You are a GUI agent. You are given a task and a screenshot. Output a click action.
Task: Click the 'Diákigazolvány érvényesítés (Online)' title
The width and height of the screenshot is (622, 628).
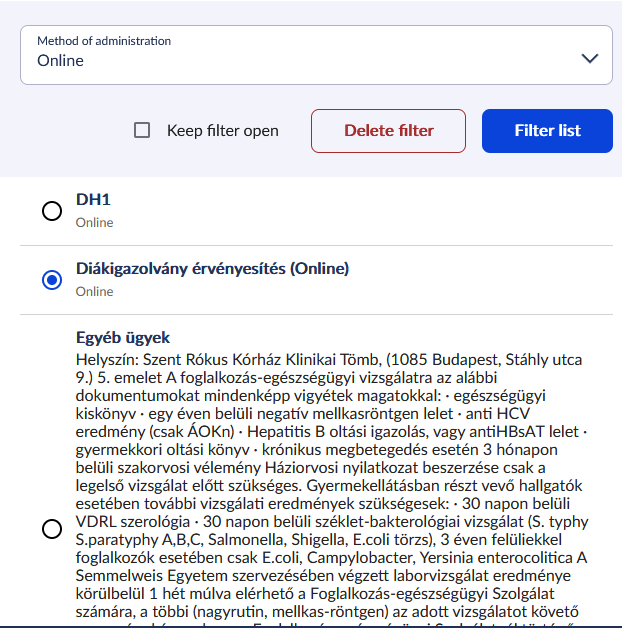(x=212, y=268)
